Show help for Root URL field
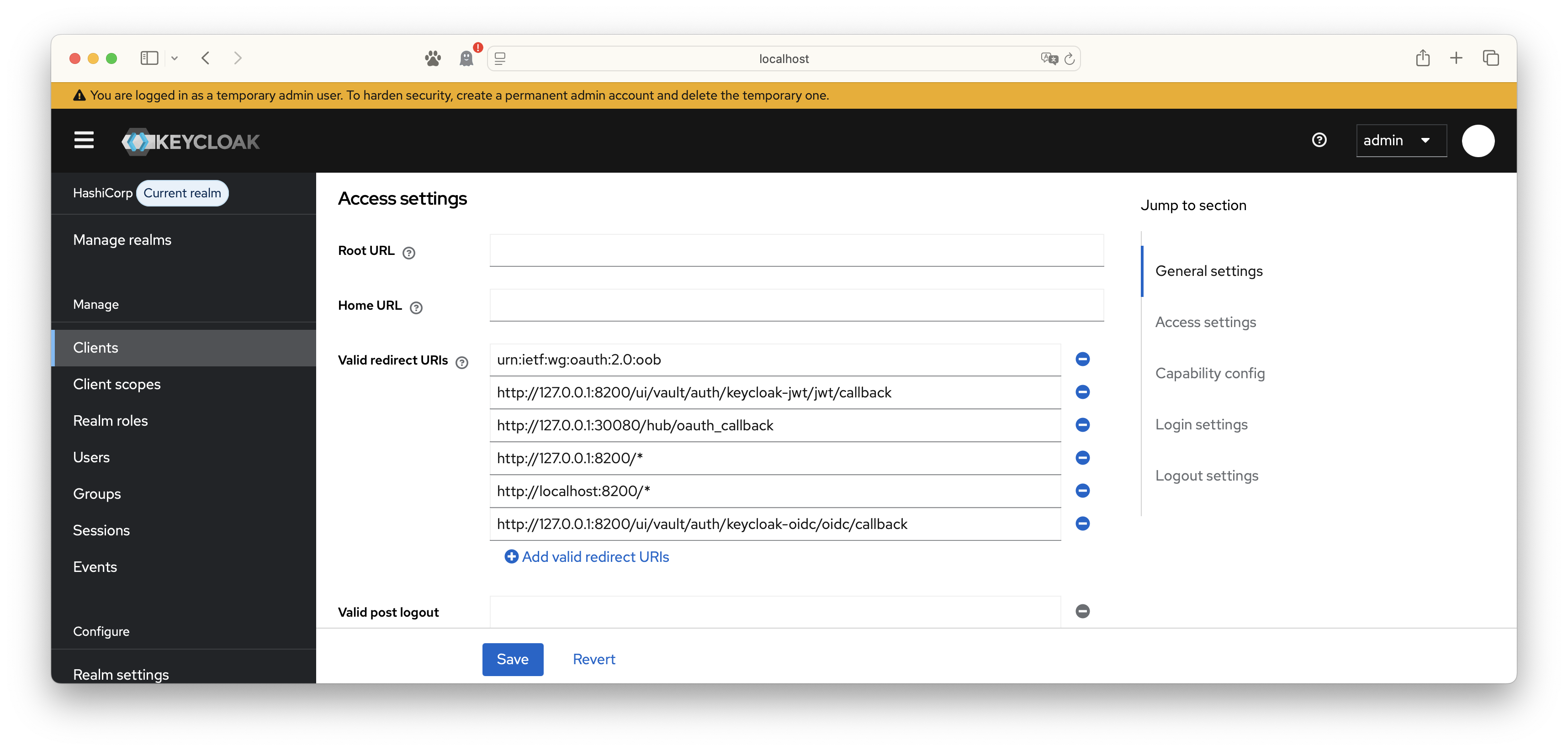 409,253
